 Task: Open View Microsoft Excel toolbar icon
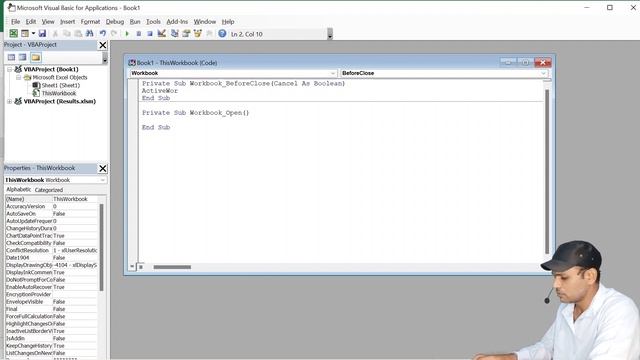[13, 34]
